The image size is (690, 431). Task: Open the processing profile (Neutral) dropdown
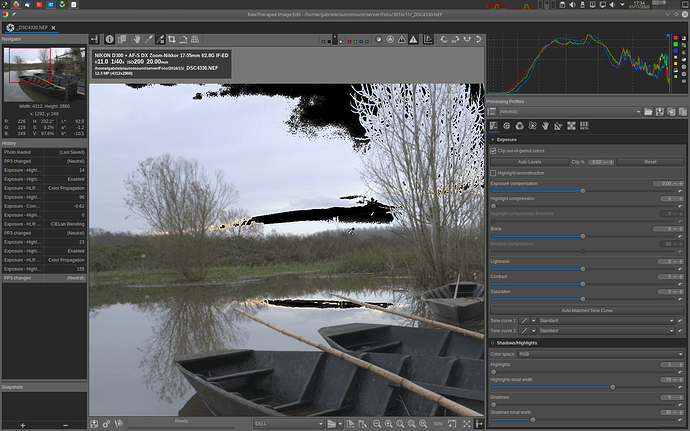pyautogui.click(x=562, y=111)
